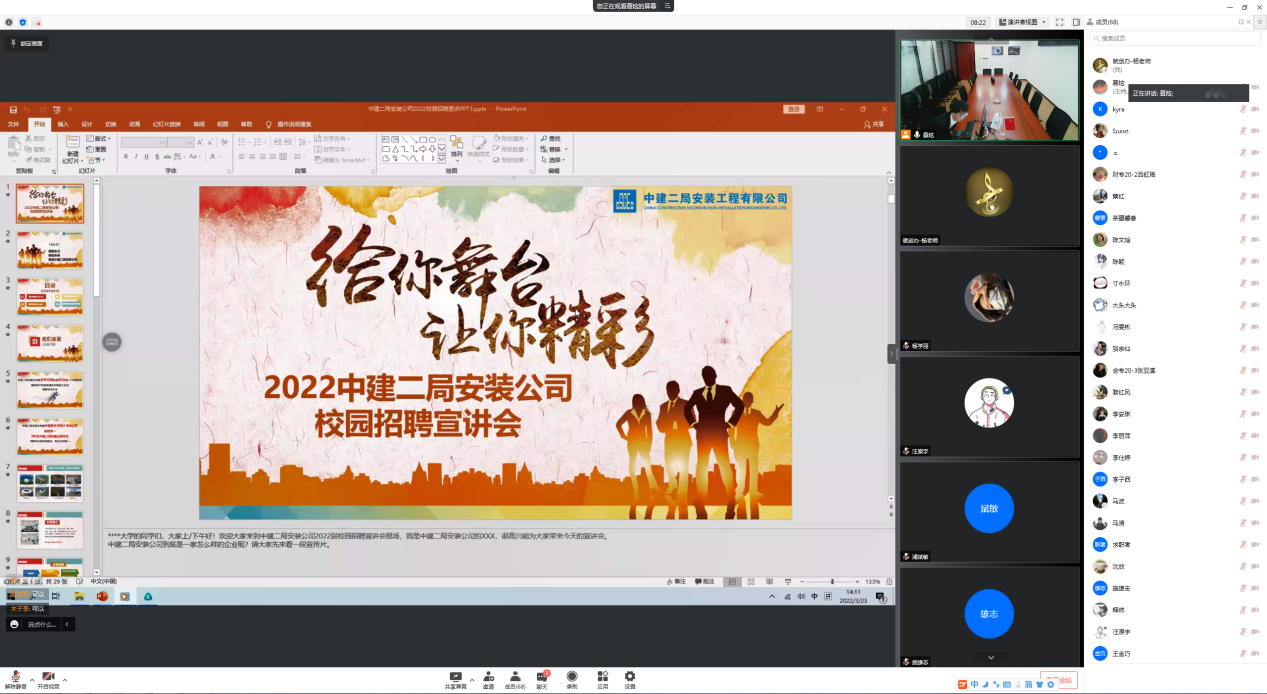Image resolution: width=1267 pixels, height=694 pixels.
Task: Click the 解除静音 microphone icon
Action: coord(15,676)
